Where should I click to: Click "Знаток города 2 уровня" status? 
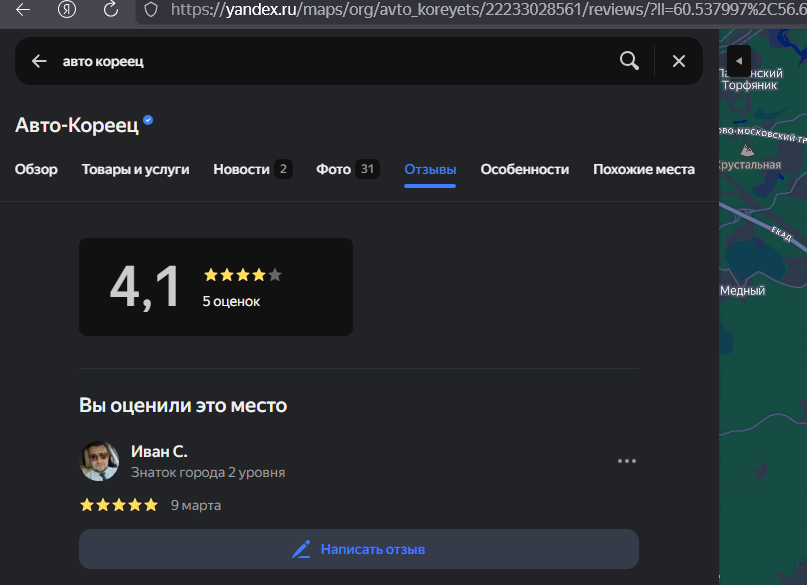(x=208, y=472)
